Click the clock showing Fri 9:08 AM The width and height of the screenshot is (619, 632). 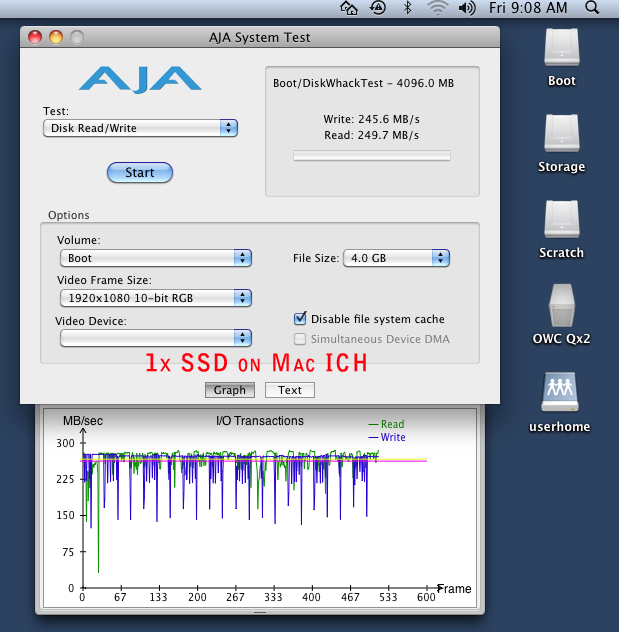click(528, 8)
